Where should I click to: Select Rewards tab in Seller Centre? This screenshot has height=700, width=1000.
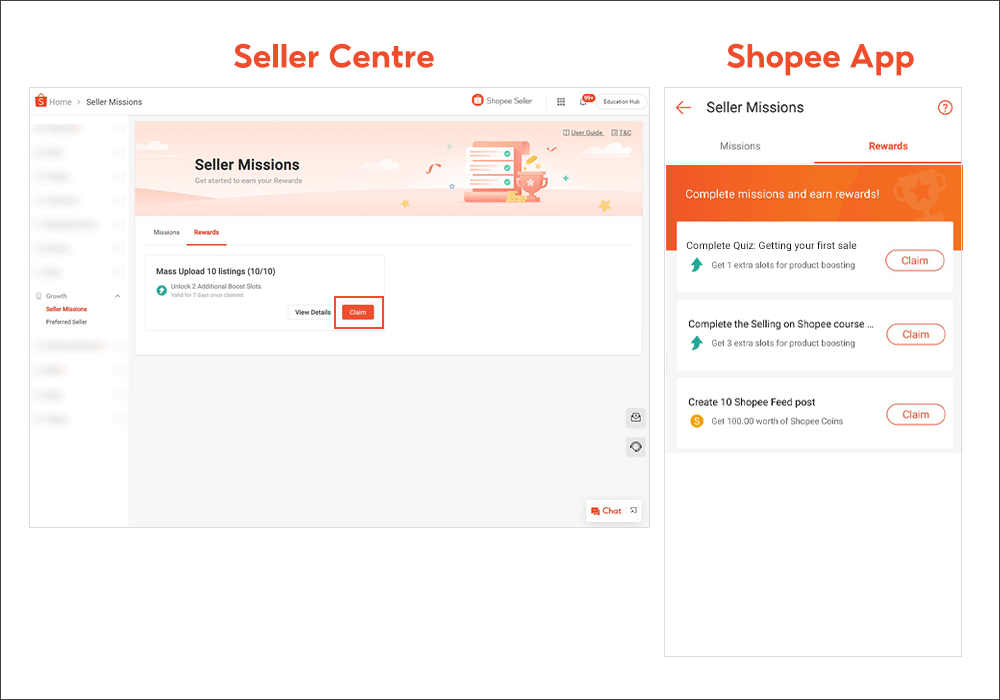pos(206,232)
